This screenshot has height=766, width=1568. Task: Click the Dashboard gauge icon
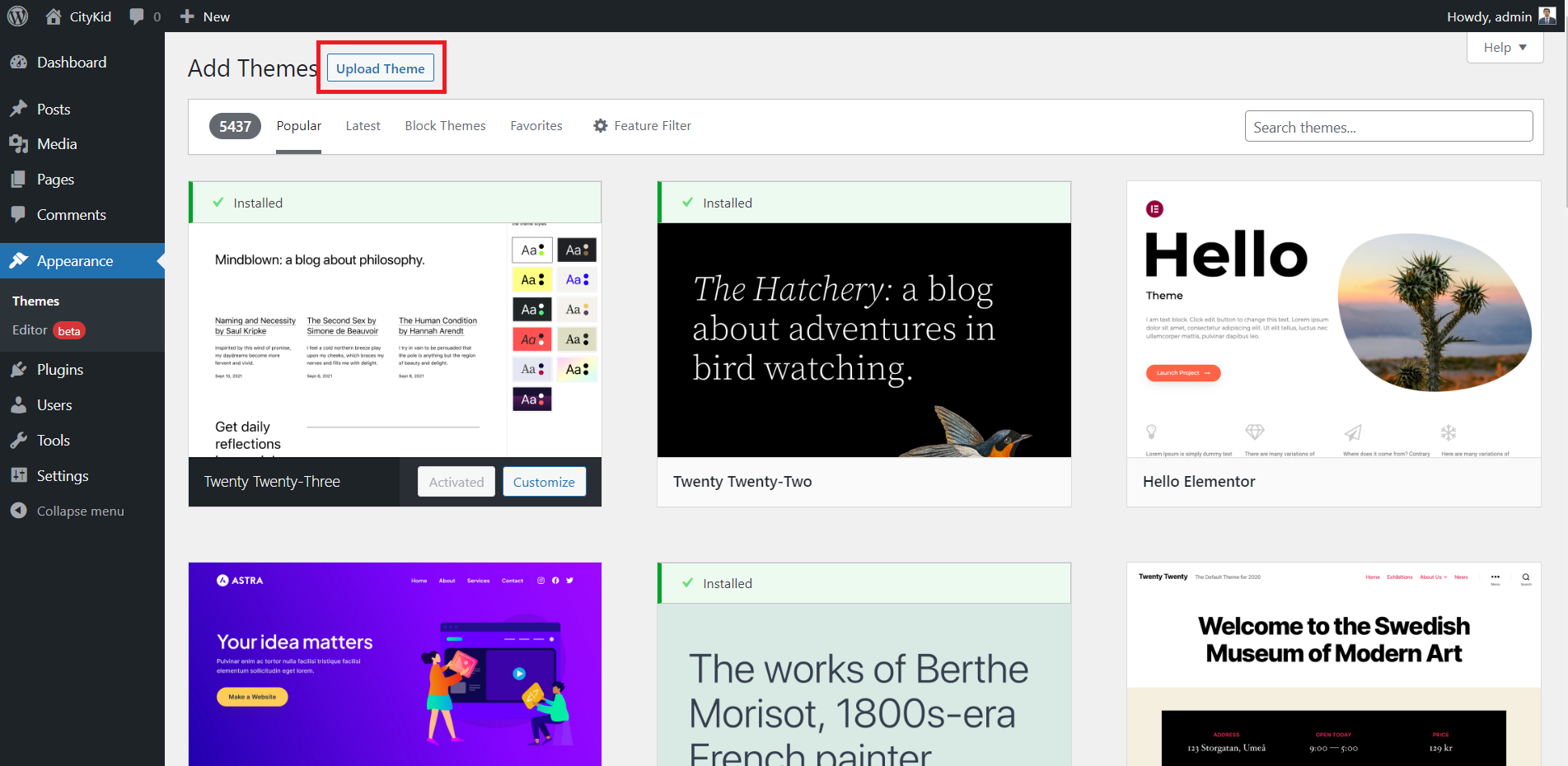[18, 63]
